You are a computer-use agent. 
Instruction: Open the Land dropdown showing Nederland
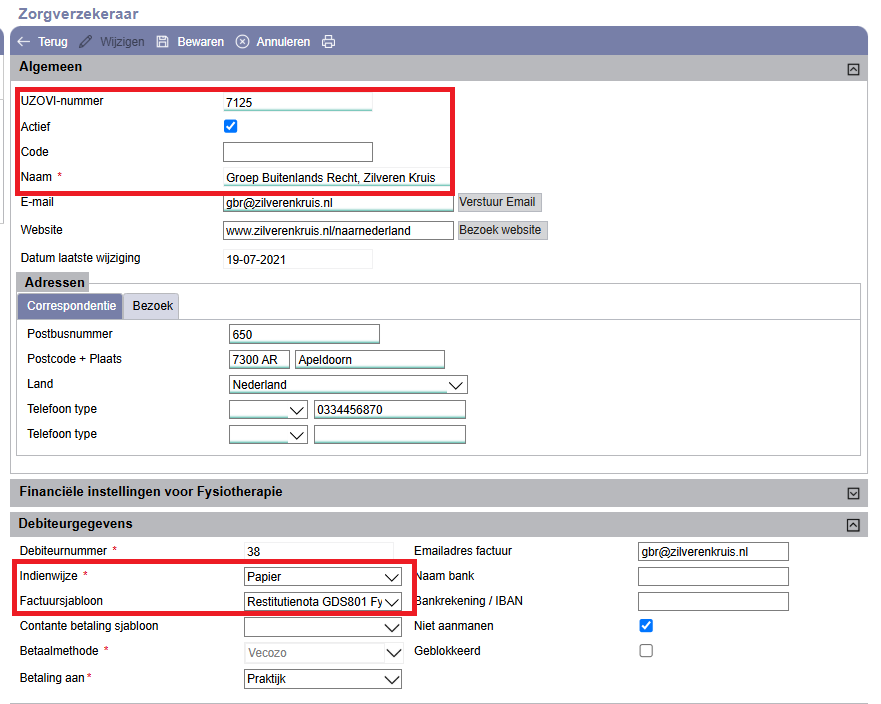pyautogui.click(x=348, y=385)
